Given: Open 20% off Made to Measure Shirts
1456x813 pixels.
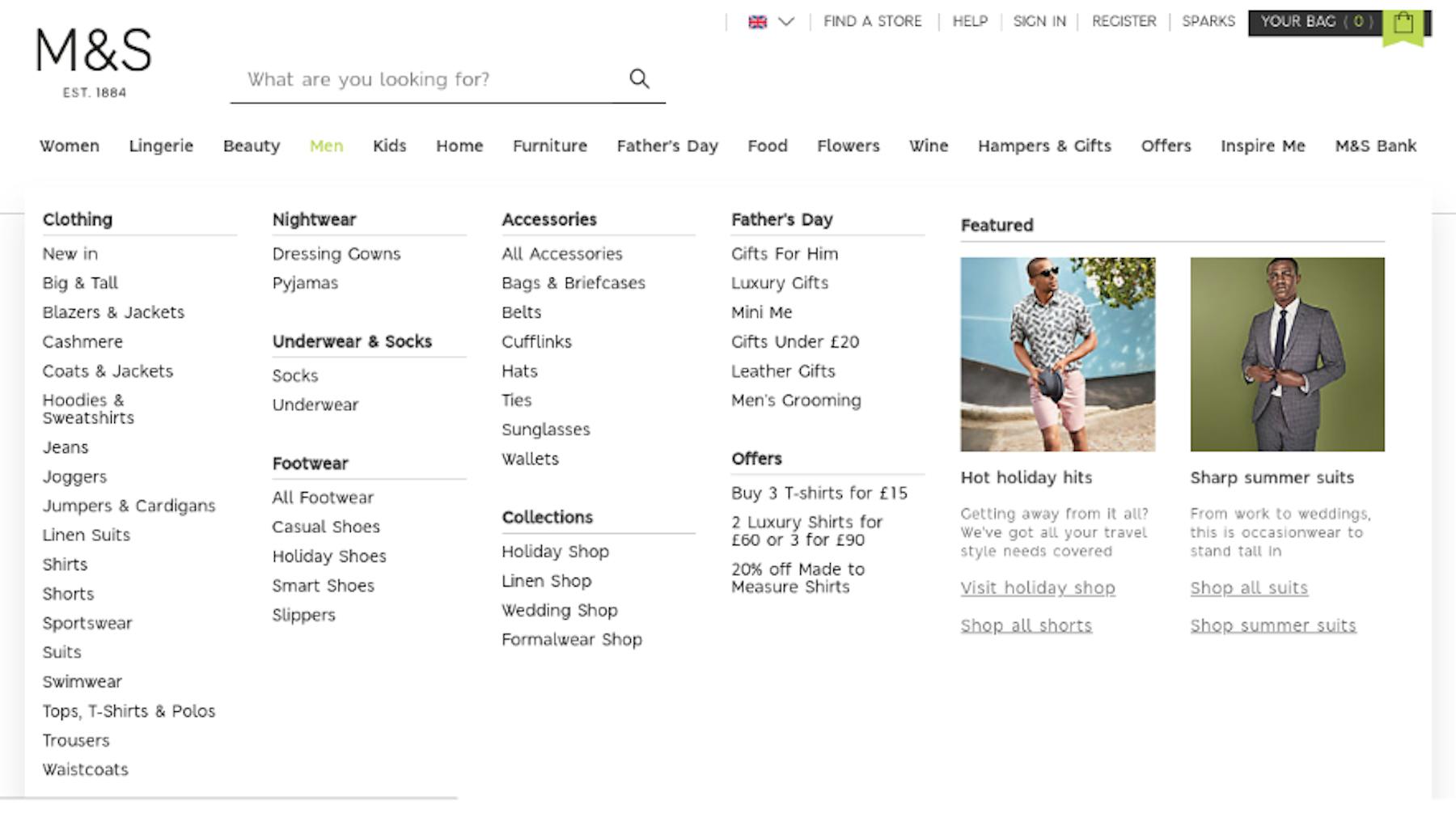Looking at the screenshot, I should pyautogui.click(x=798, y=578).
